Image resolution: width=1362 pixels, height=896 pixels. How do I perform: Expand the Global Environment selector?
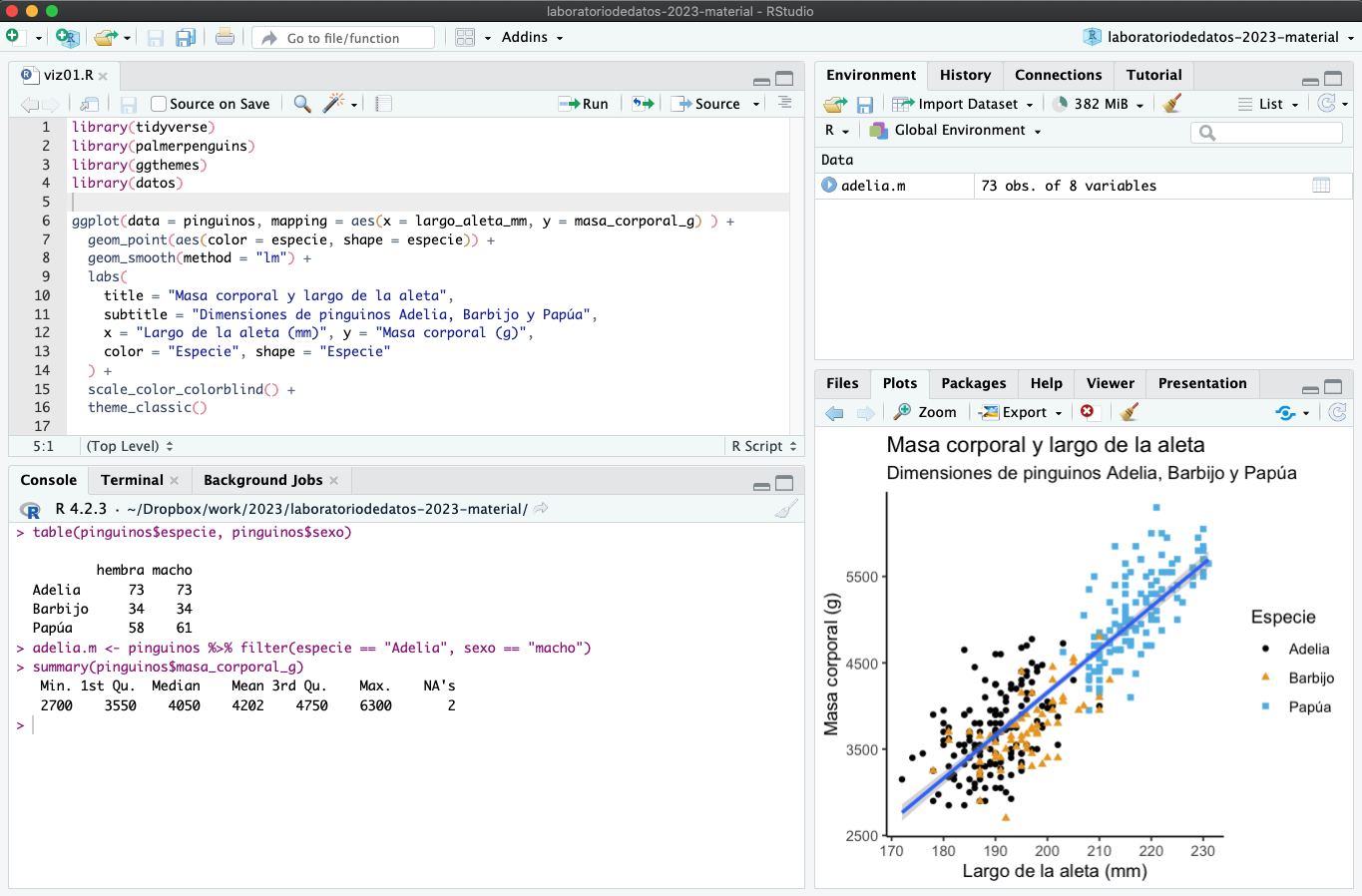coord(955,131)
